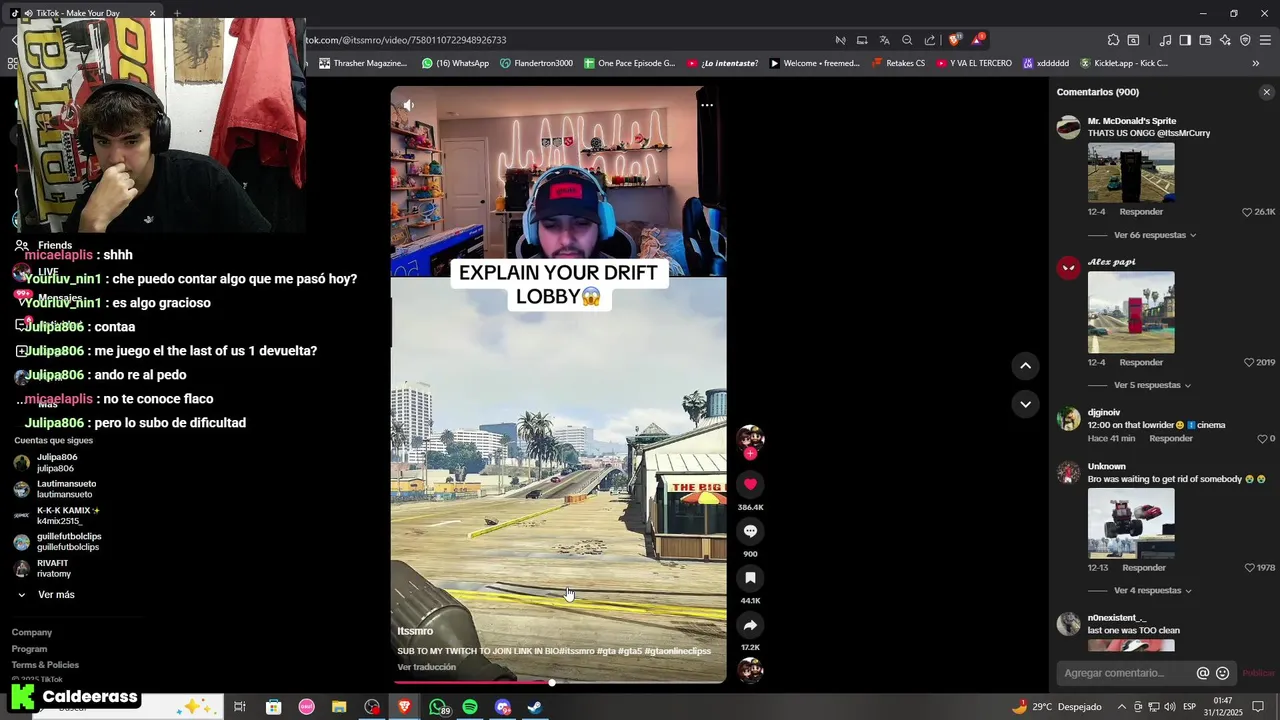Open Brave Leo AI sparkle icon
This screenshot has height=720, width=1280.
point(1225,40)
